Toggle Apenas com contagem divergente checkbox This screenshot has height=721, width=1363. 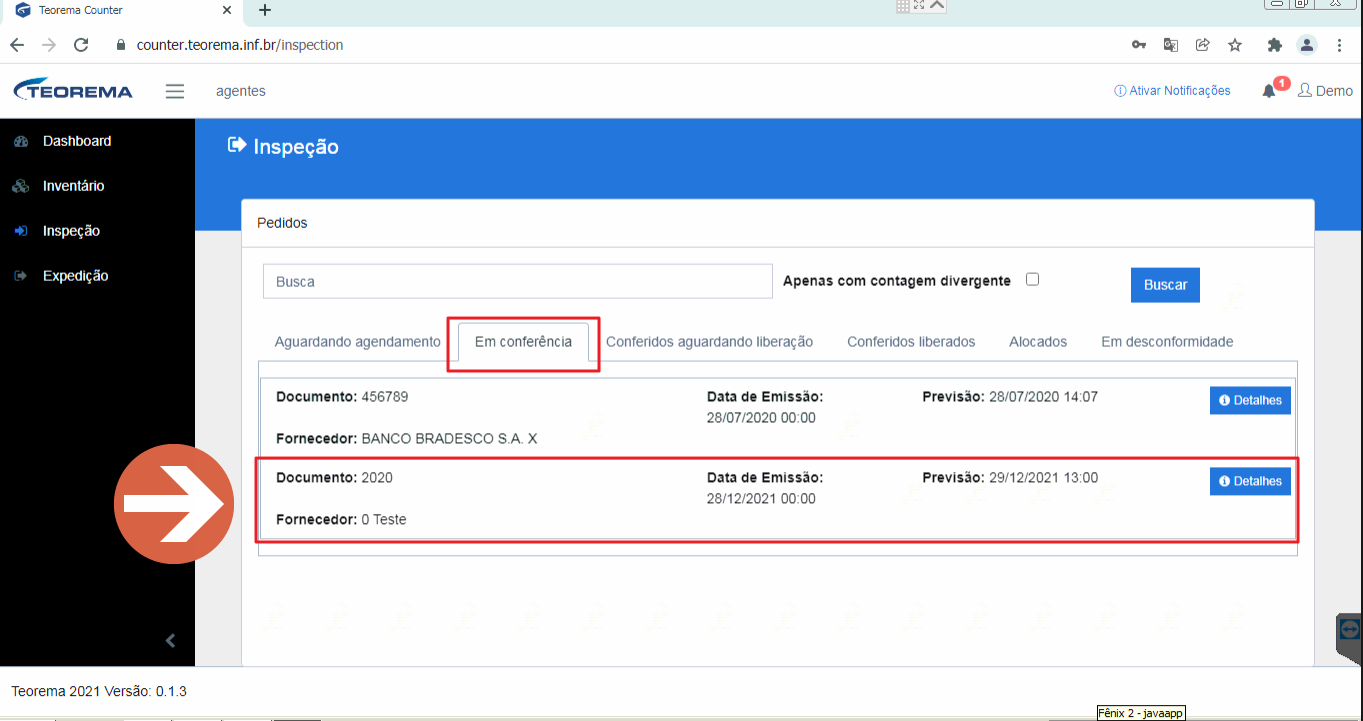1033,279
